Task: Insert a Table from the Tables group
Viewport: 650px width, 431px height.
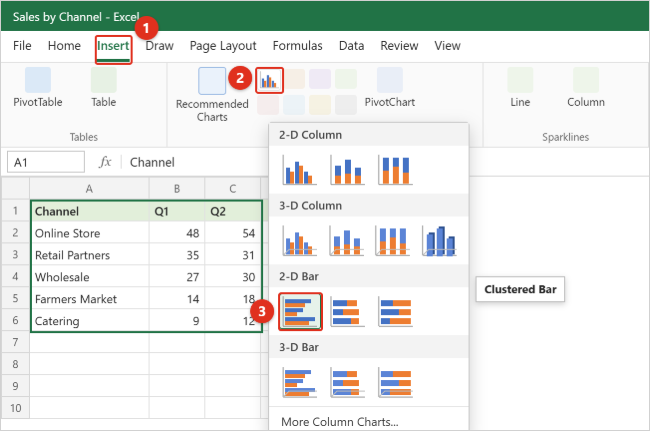Action: 104,87
